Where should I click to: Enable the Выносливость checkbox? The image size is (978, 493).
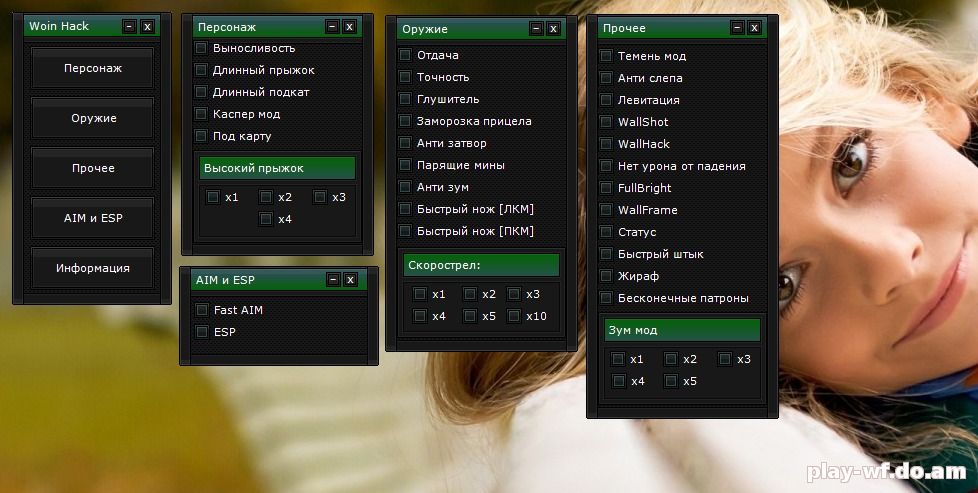tap(201, 48)
